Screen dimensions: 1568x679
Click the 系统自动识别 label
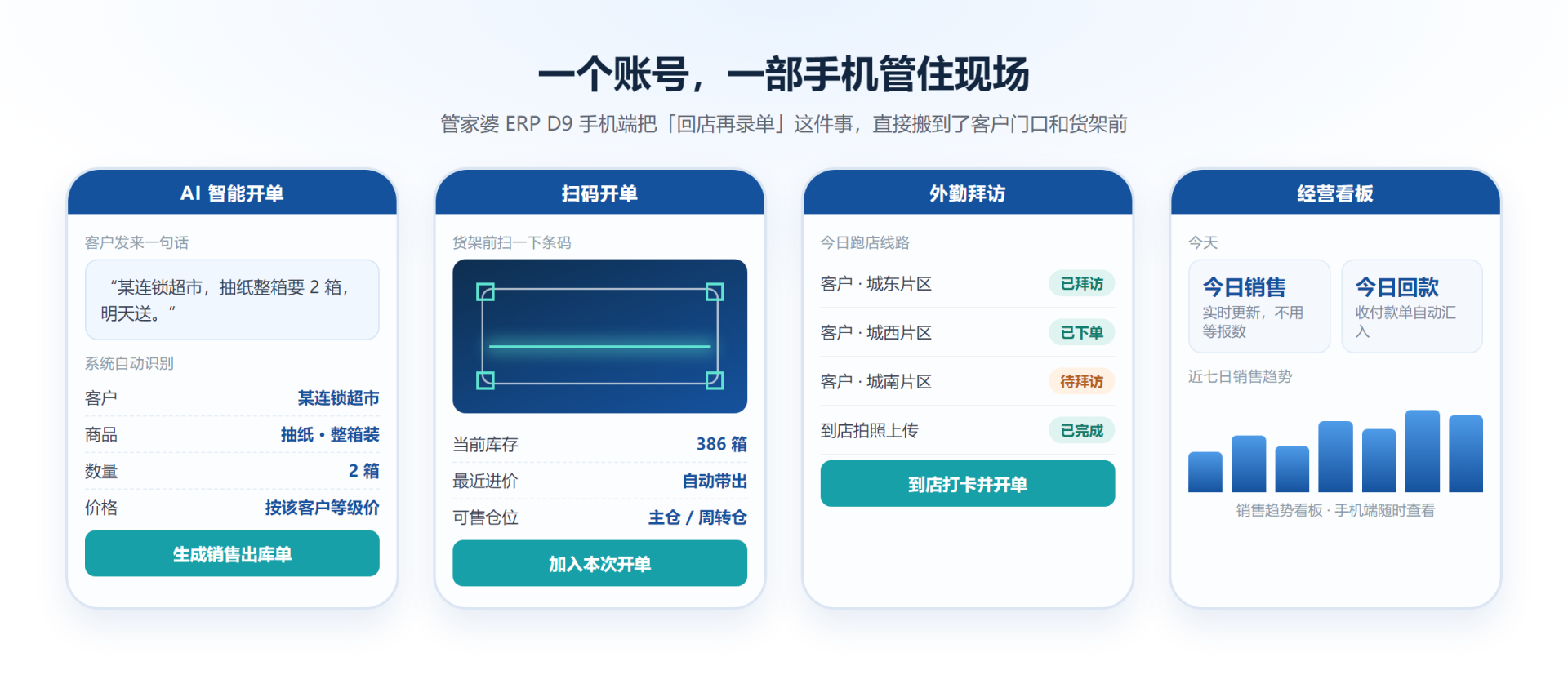coord(129,363)
